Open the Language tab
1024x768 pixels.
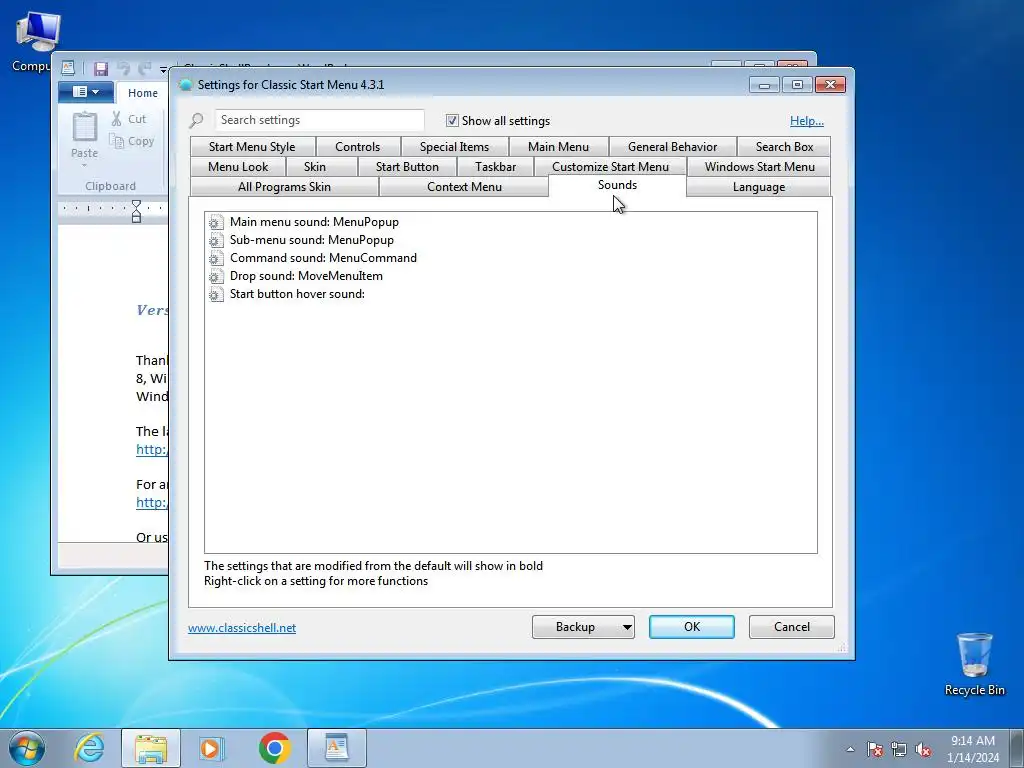coord(759,187)
